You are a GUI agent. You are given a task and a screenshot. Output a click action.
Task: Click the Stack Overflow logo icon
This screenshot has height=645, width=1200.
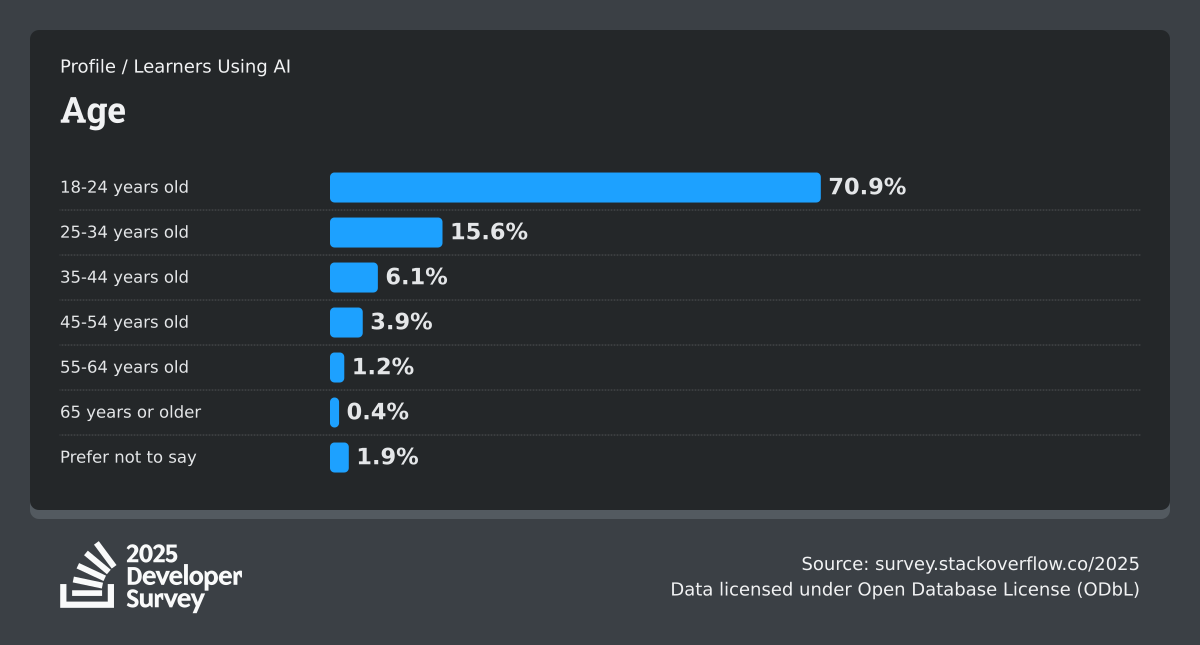(x=88, y=575)
